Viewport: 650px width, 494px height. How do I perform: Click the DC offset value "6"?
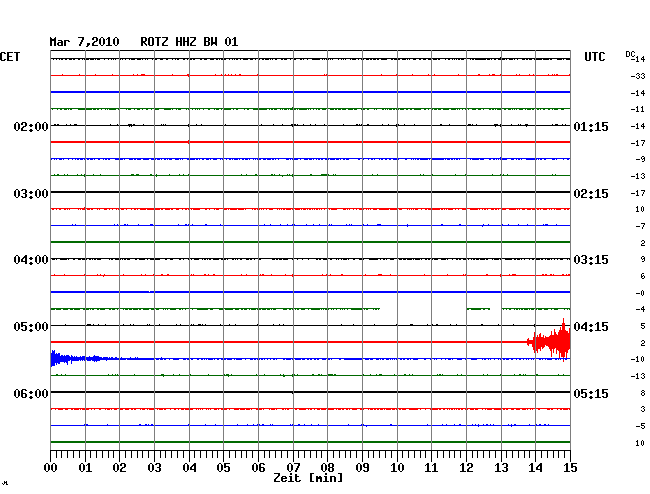tap(643, 276)
